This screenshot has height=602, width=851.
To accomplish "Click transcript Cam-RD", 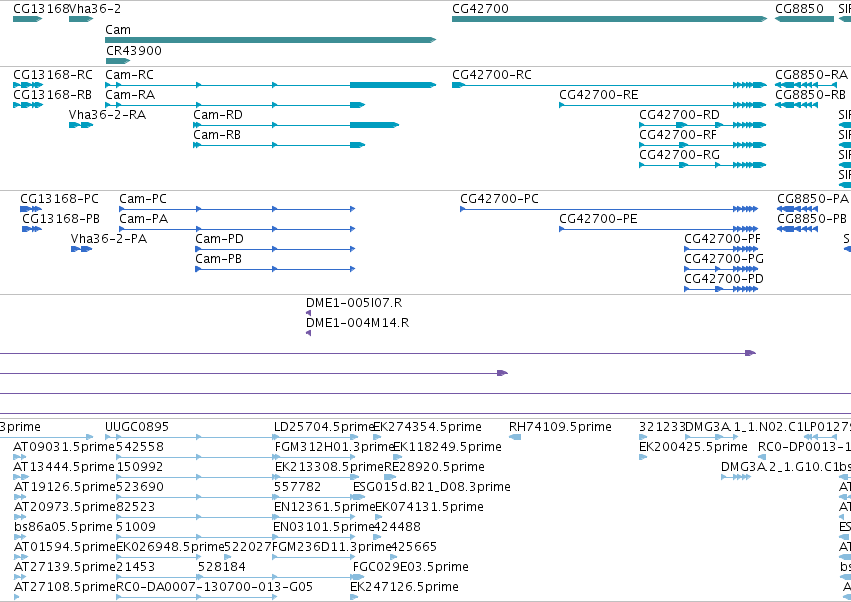I will pos(296,125).
